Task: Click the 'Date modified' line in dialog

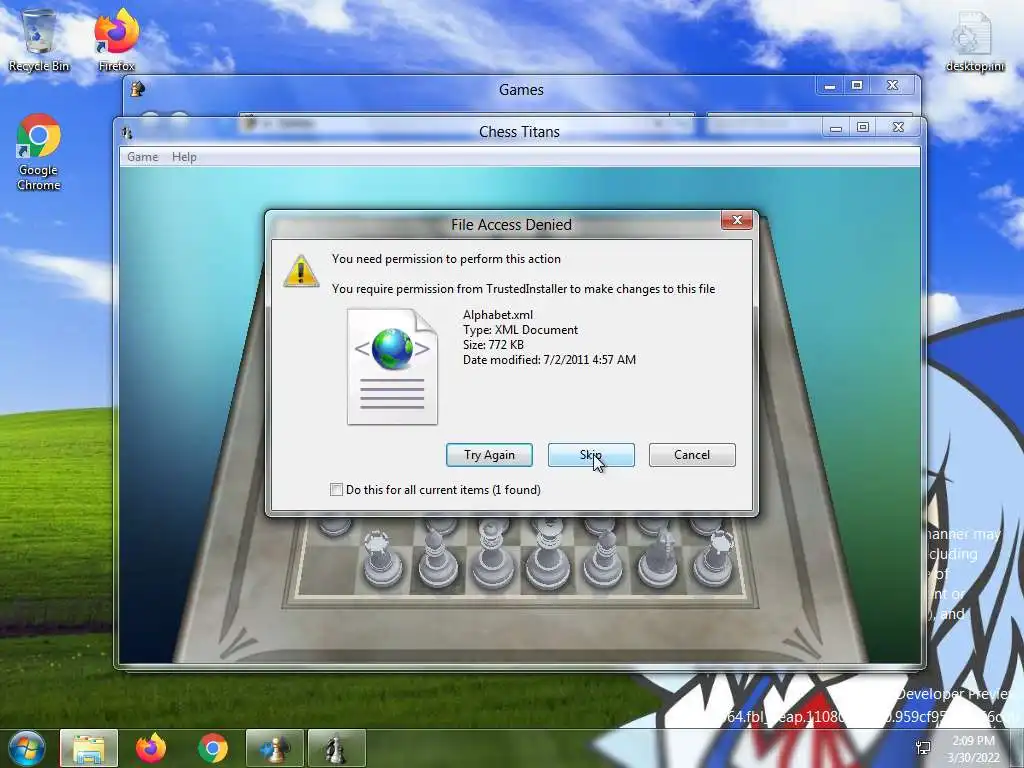Action: [x=549, y=360]
